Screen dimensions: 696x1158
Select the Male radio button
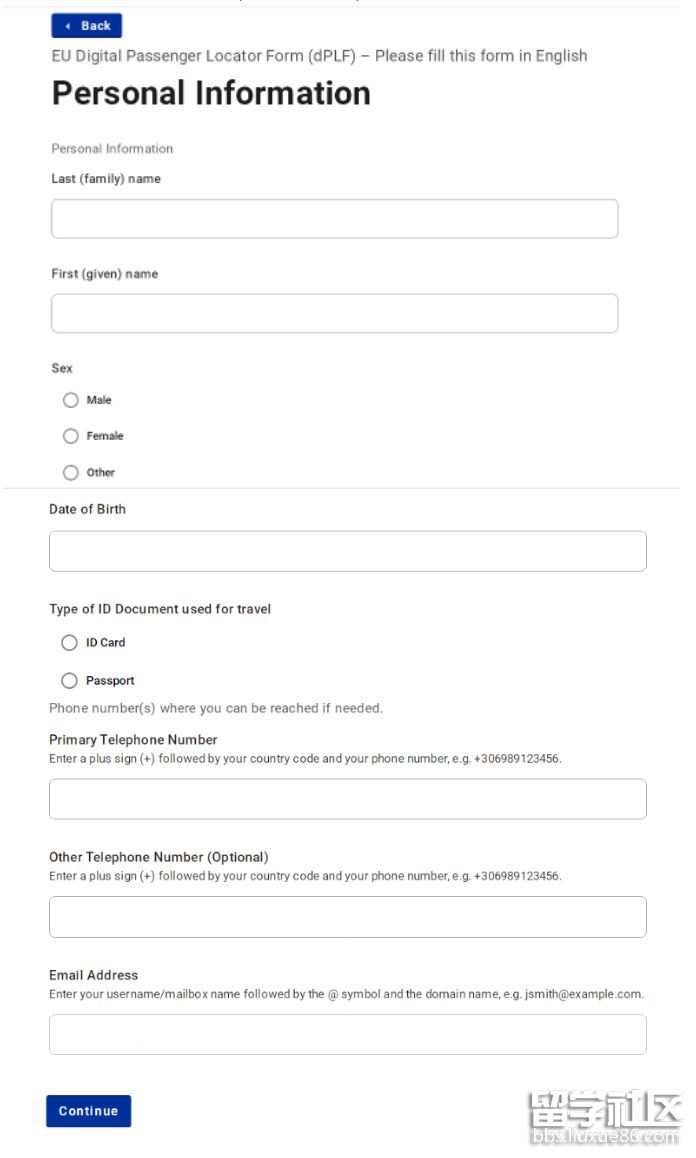71,400
